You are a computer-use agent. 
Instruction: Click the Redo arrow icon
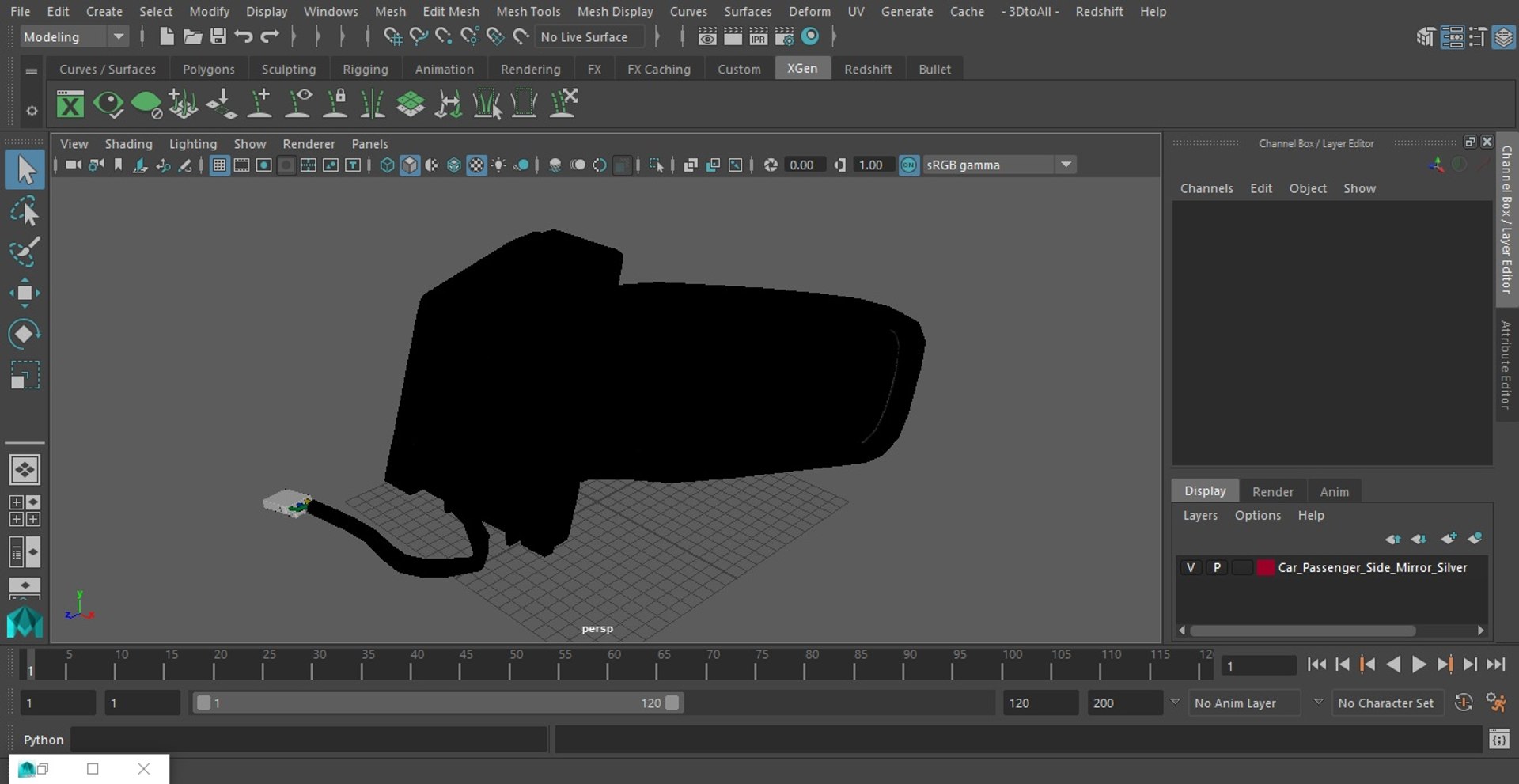point(270,36)
